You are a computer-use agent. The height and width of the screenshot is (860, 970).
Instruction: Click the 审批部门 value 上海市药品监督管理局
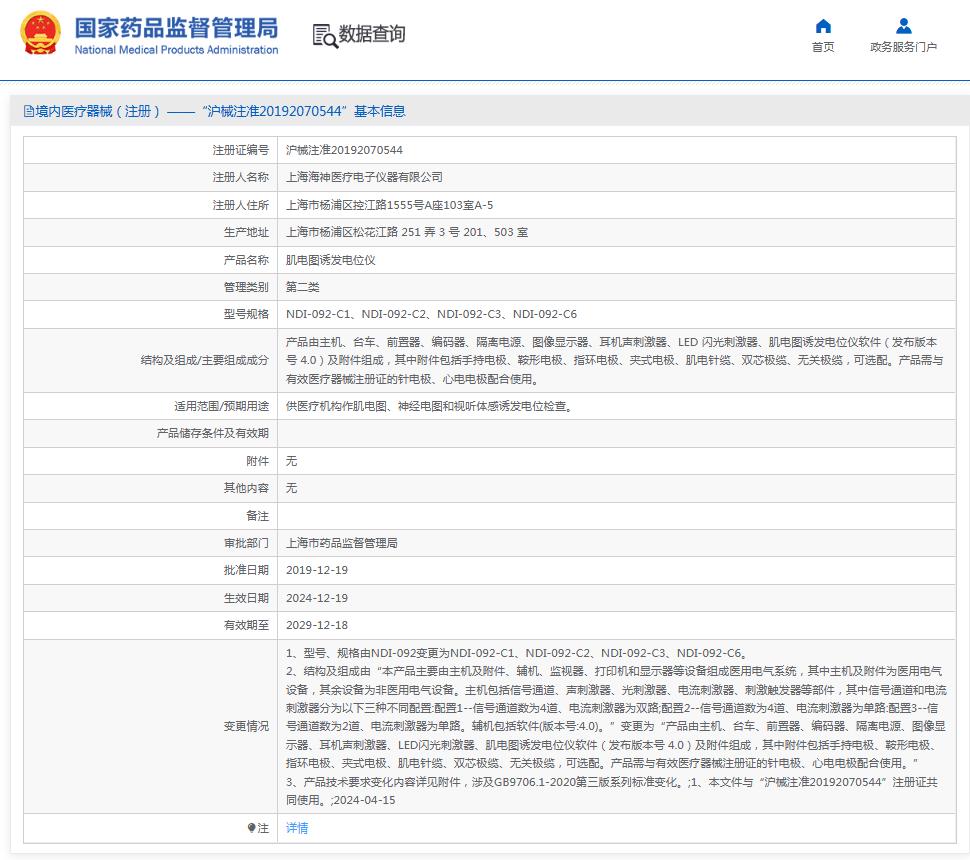(342, 543)
